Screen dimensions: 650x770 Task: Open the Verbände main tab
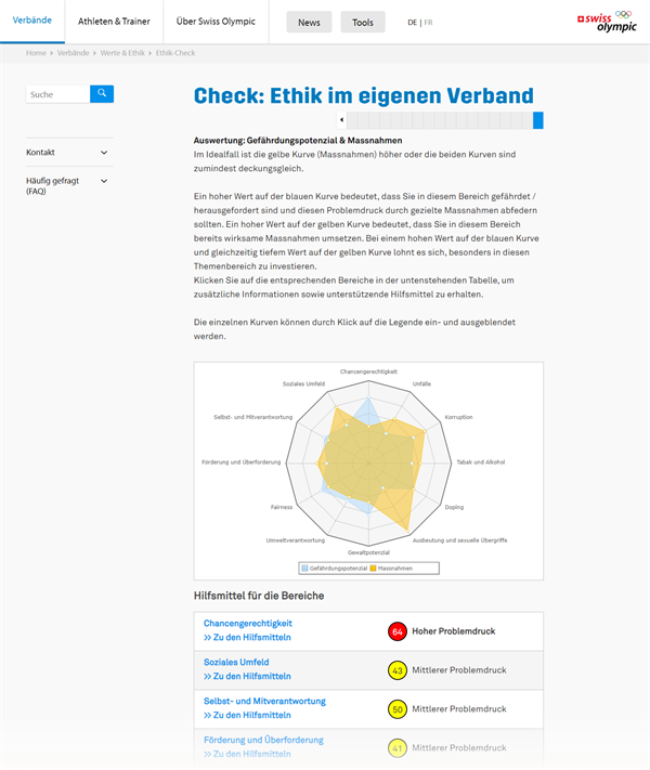pyautogui.click(x=32, y=21)
